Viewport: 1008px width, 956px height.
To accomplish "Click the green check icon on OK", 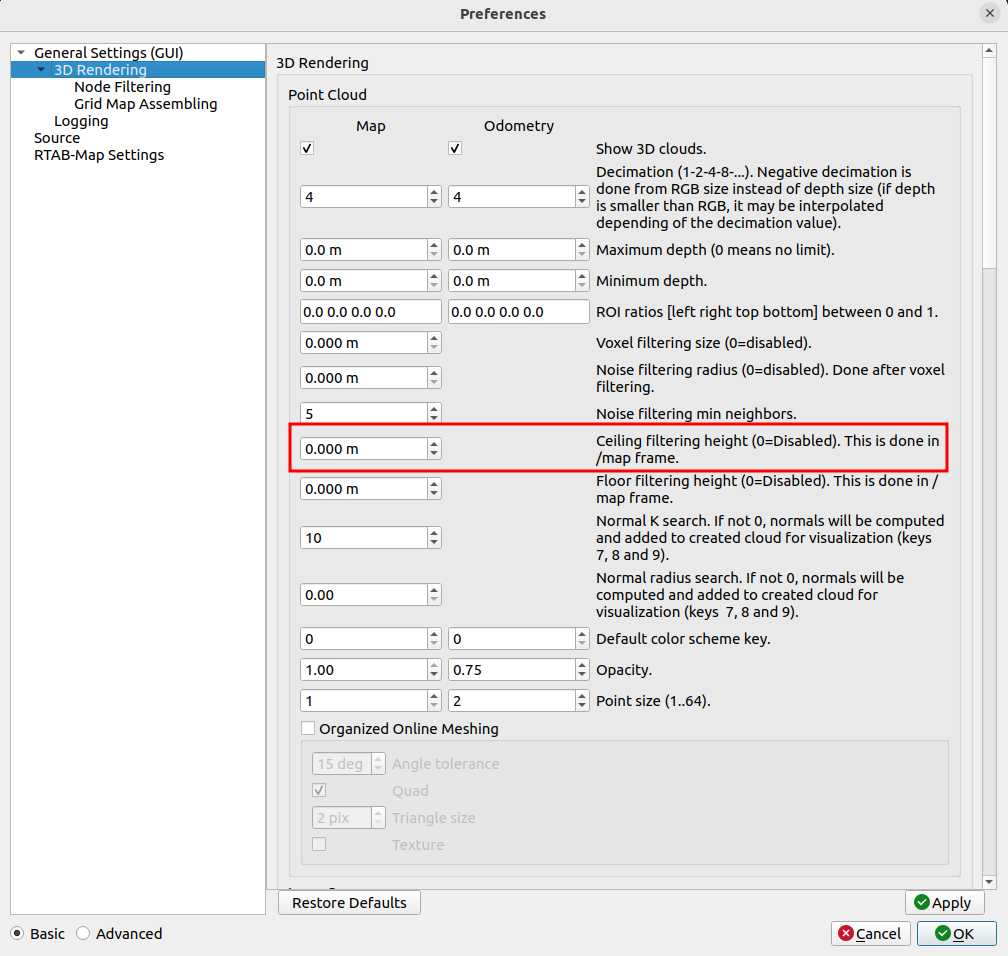I will [x=941, y=933].
